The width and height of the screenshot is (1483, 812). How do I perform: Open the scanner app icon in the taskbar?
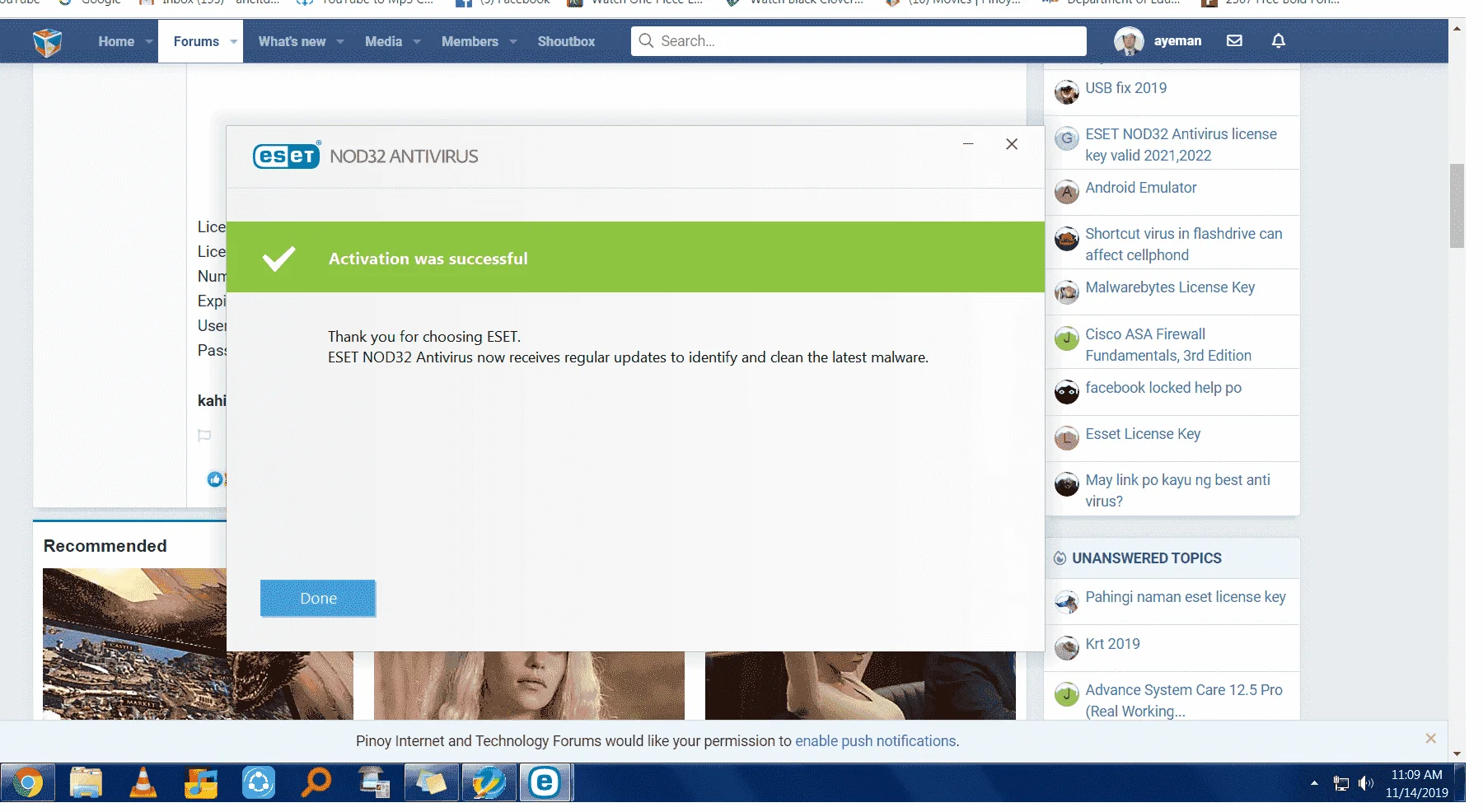click(374, 782)
